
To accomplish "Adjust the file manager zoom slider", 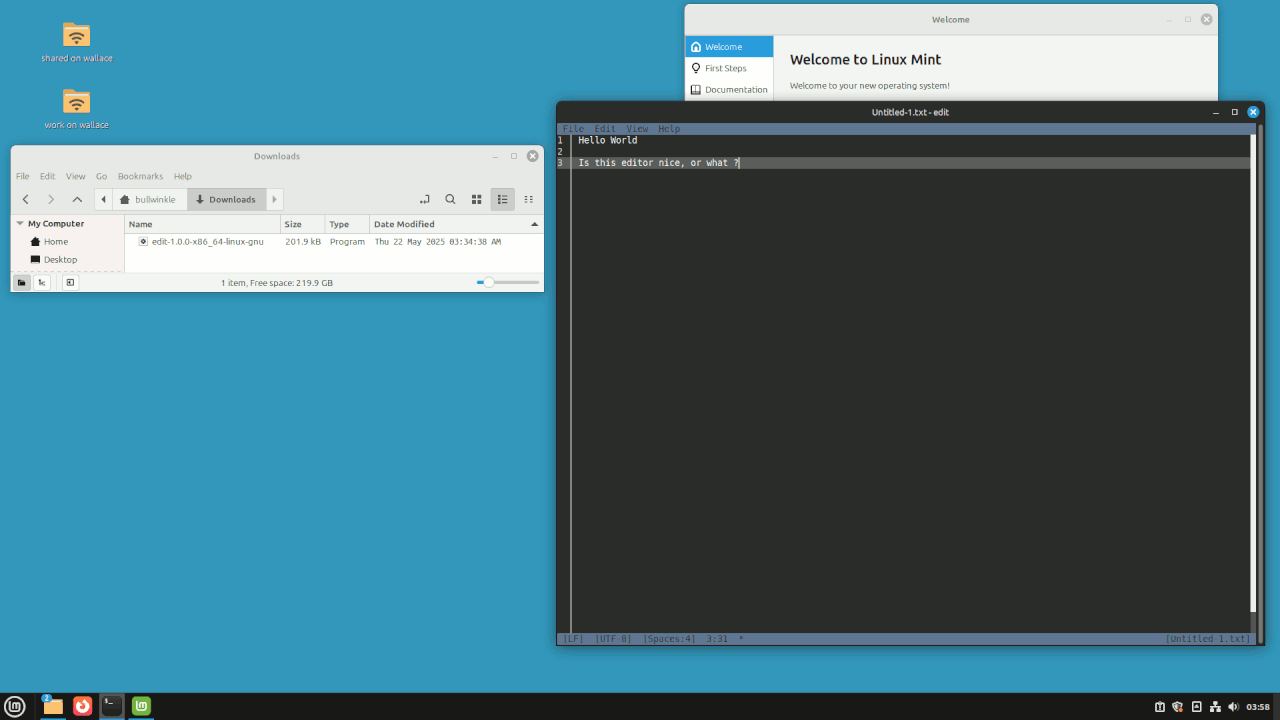I will click(508, 283).
